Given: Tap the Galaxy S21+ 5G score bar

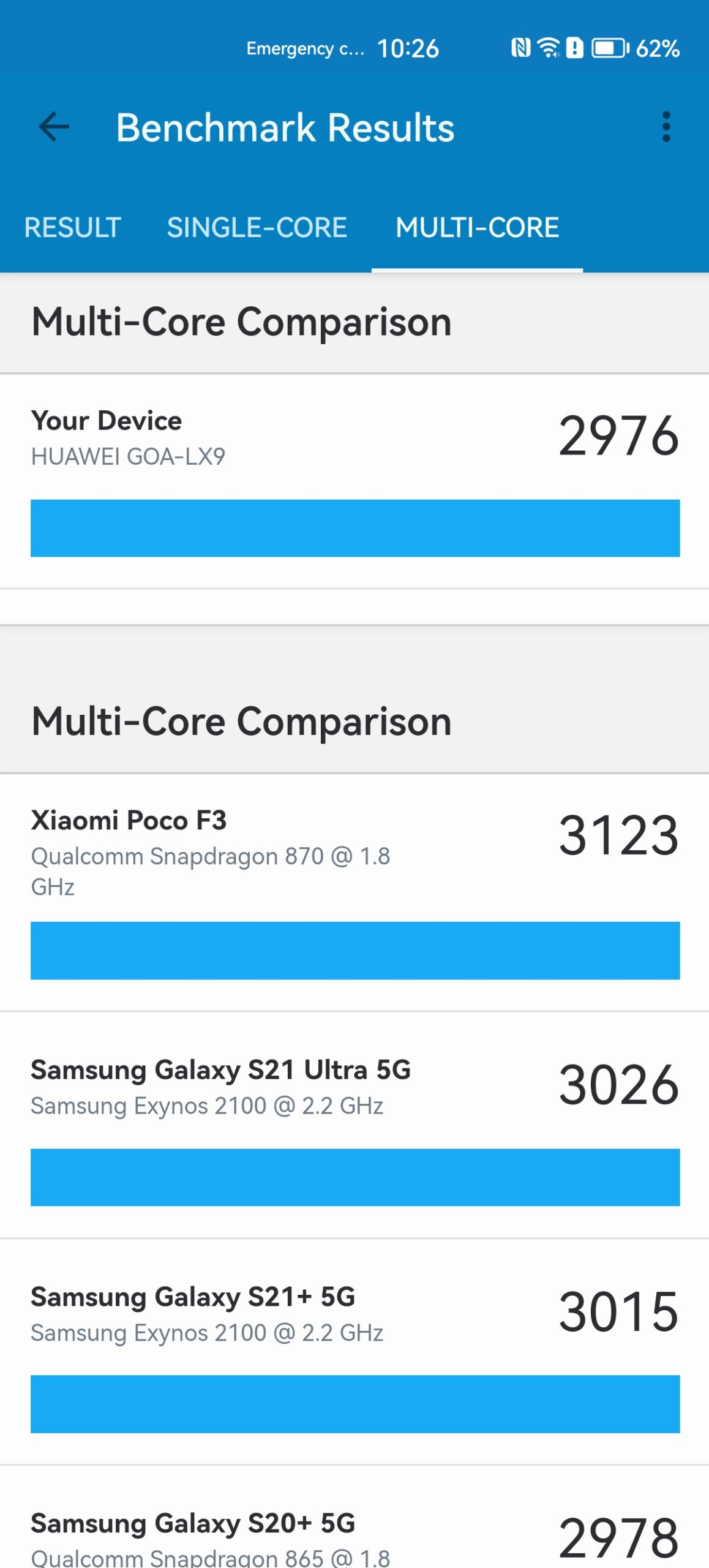Looking at the screenshot, I should 355,1404.
